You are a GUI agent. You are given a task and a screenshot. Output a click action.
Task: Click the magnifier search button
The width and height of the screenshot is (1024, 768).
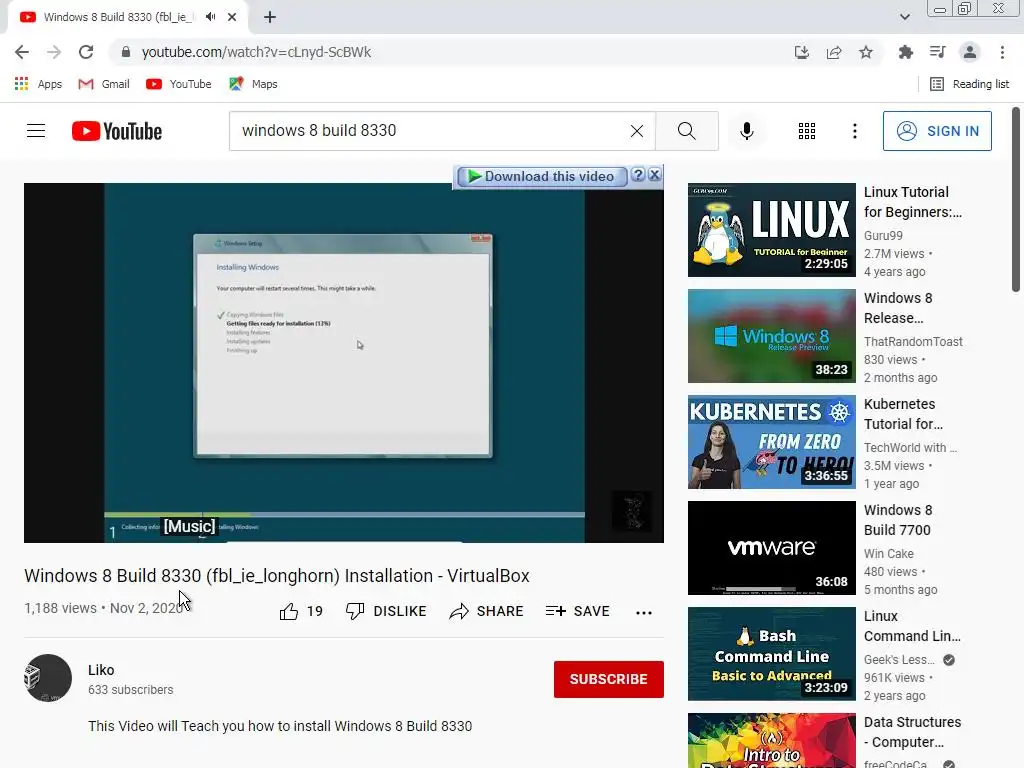tap(686, 131)
